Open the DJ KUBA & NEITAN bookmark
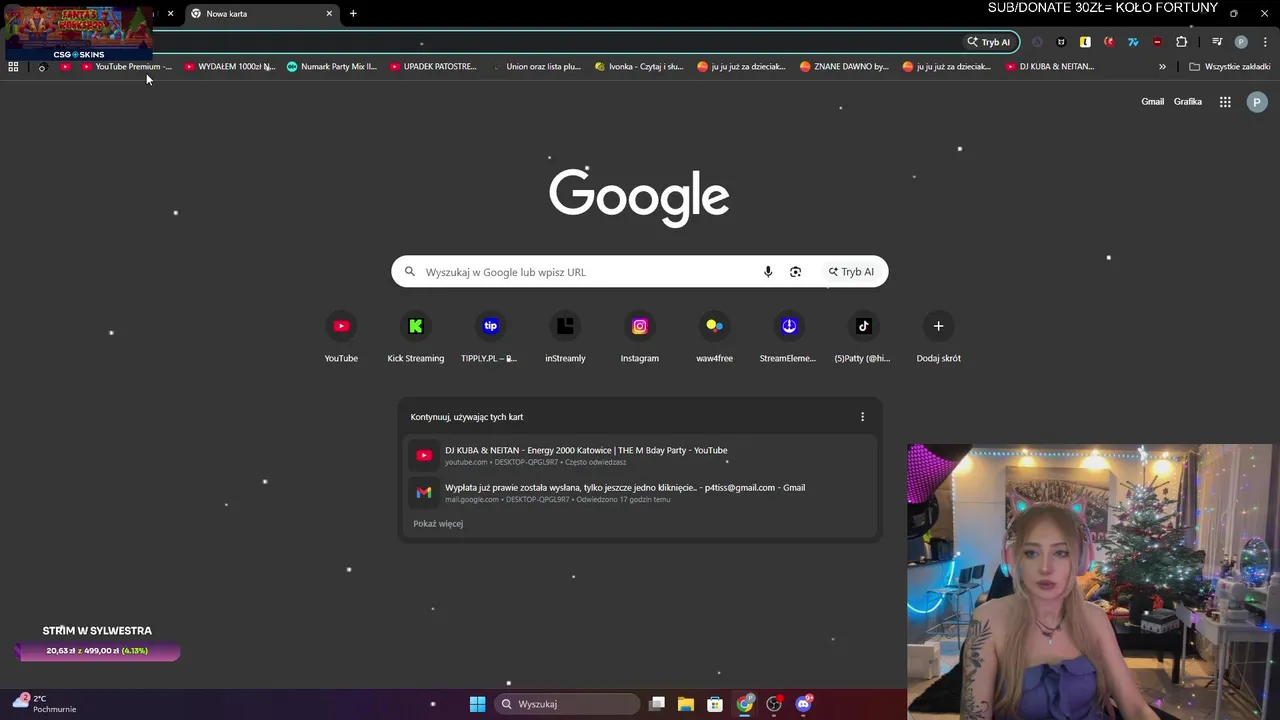This screenshot has width=1280, height=720. (1050, 67)
